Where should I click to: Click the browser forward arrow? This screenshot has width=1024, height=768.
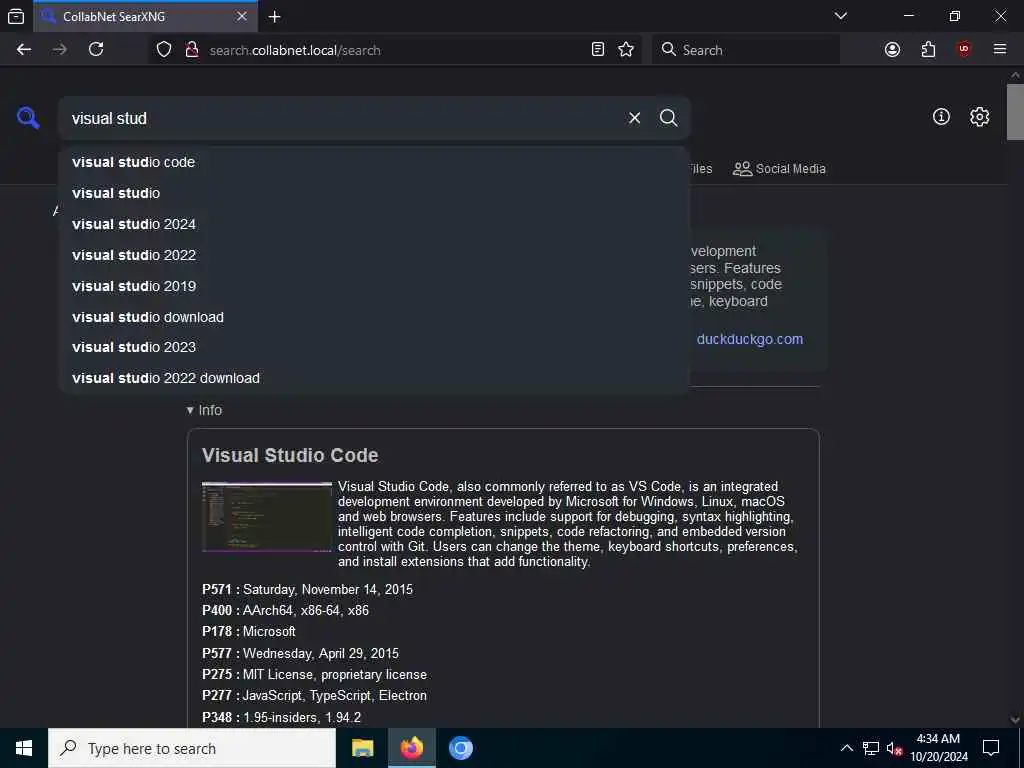(59, 50)
